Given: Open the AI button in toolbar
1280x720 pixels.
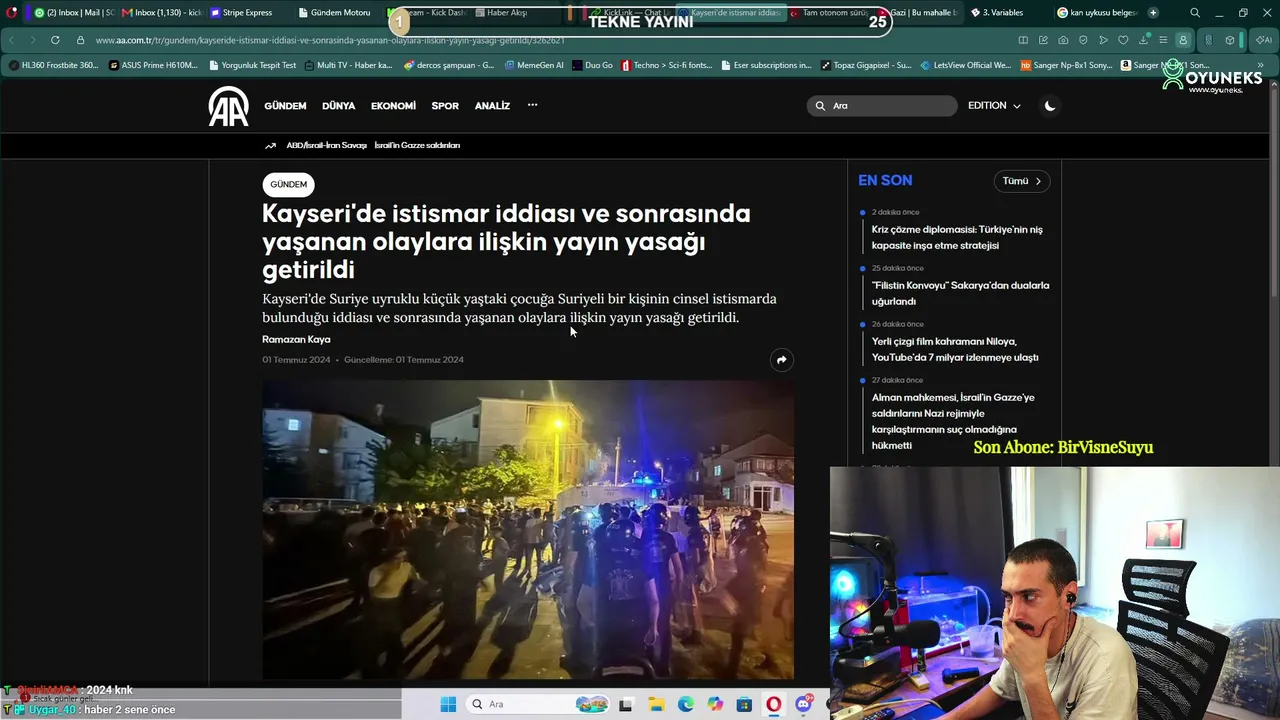Looking at the screenshot, I should 1262,40.
